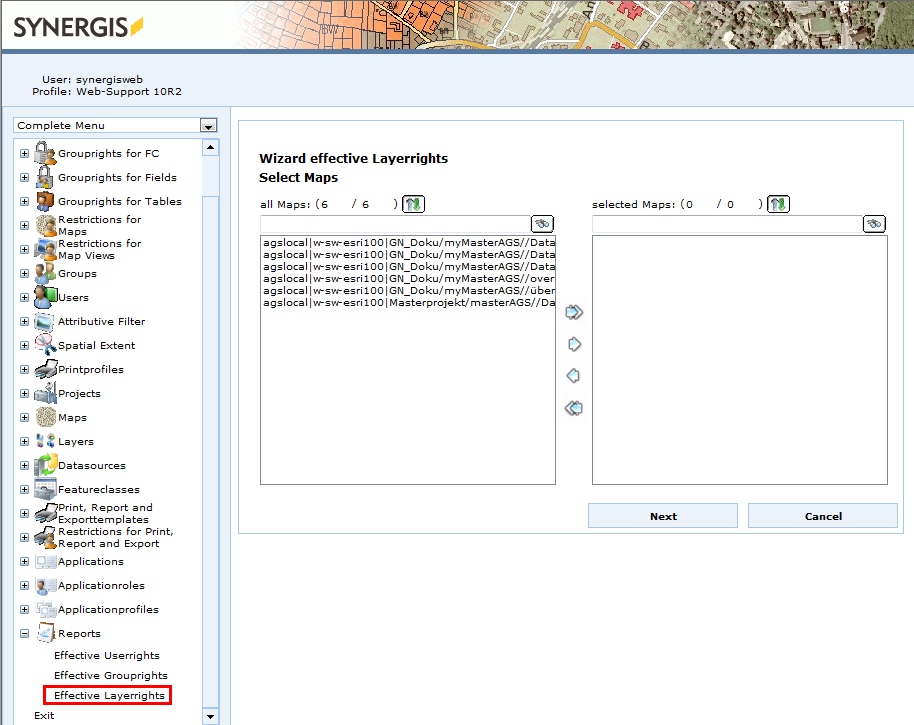Click the filter icon beside all Maps search field
The height and width of the screenshot is (725, 914).
(542, 224)
